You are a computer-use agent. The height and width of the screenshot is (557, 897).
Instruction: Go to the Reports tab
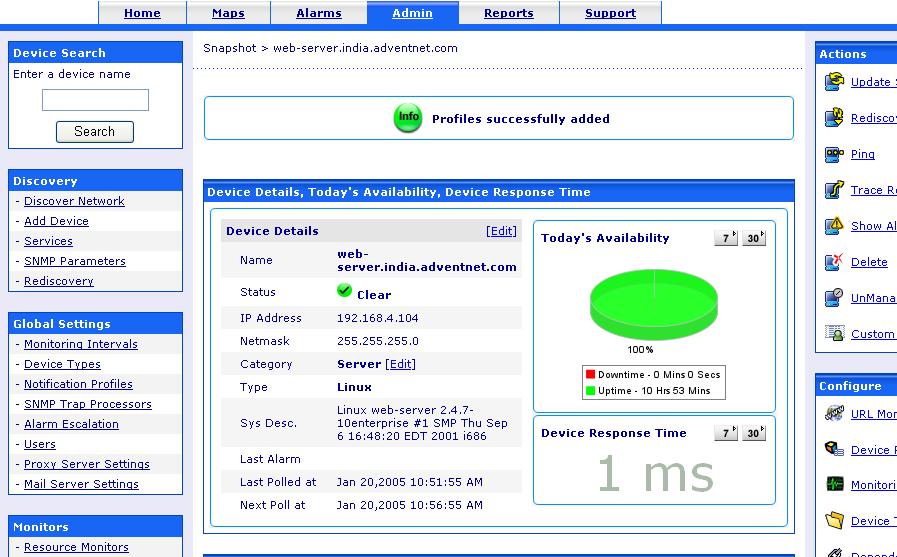(509, 13)
